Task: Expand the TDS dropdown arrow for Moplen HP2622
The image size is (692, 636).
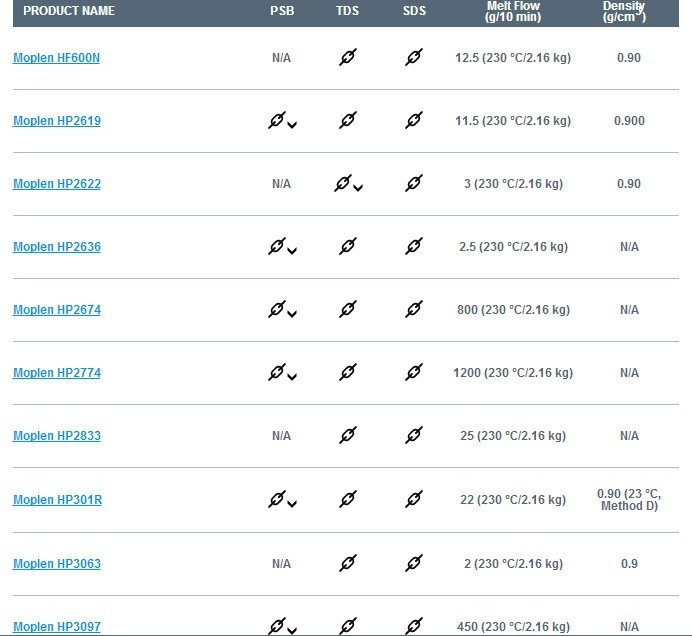Action: point(358,188)
